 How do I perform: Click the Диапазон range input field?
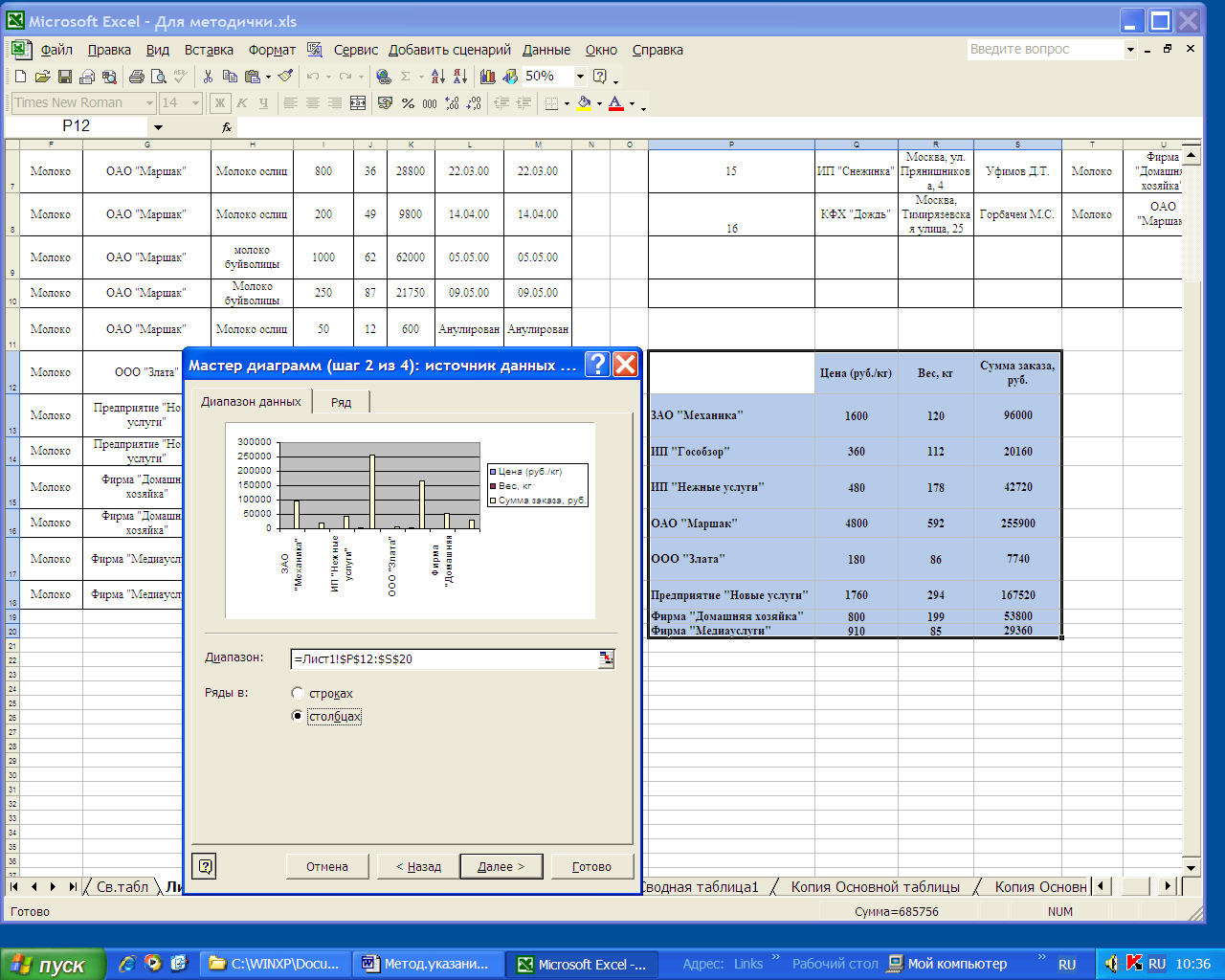[445, 658]
